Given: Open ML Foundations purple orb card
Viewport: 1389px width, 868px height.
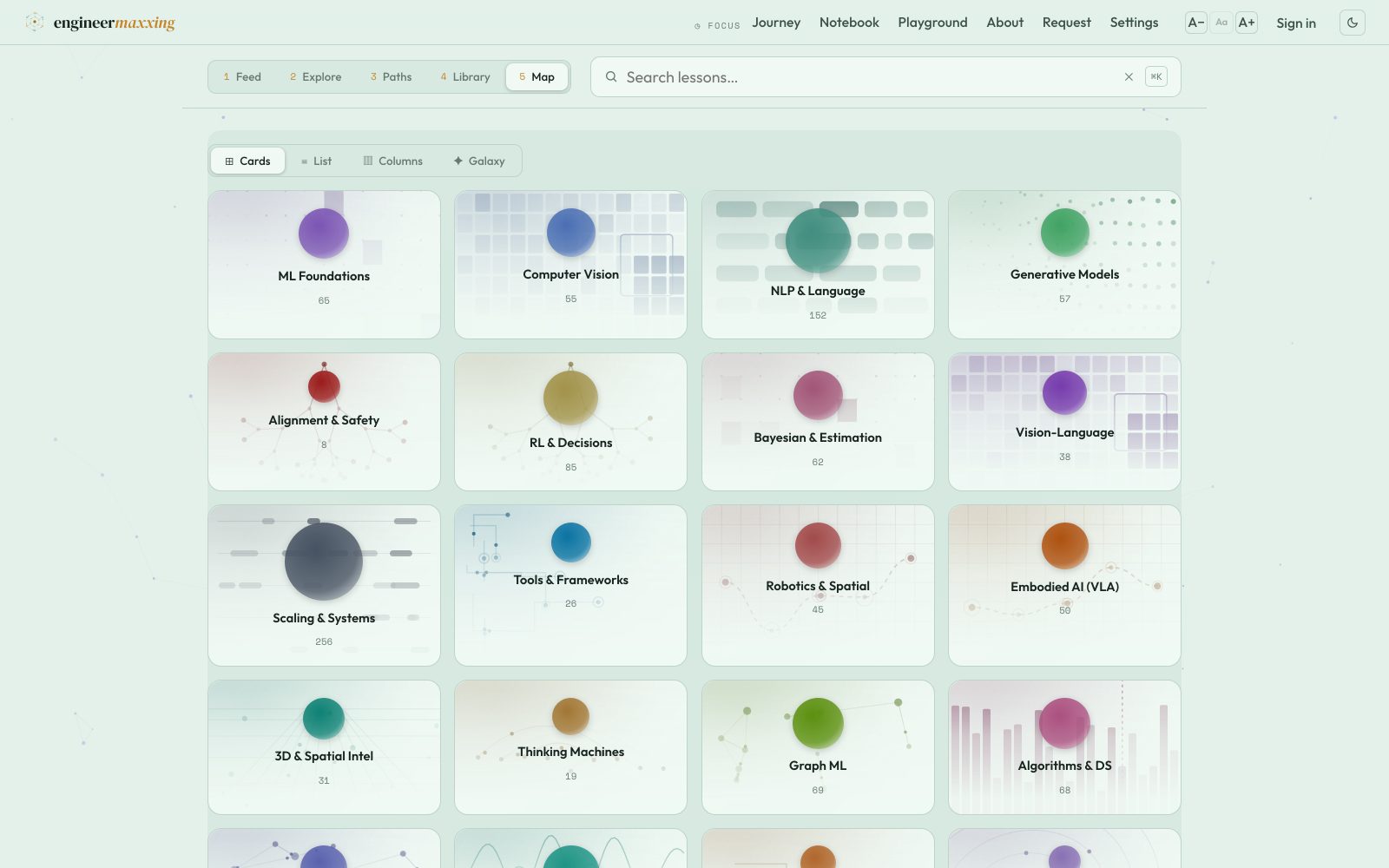Looking at the screenshot, I should (324, 265).
